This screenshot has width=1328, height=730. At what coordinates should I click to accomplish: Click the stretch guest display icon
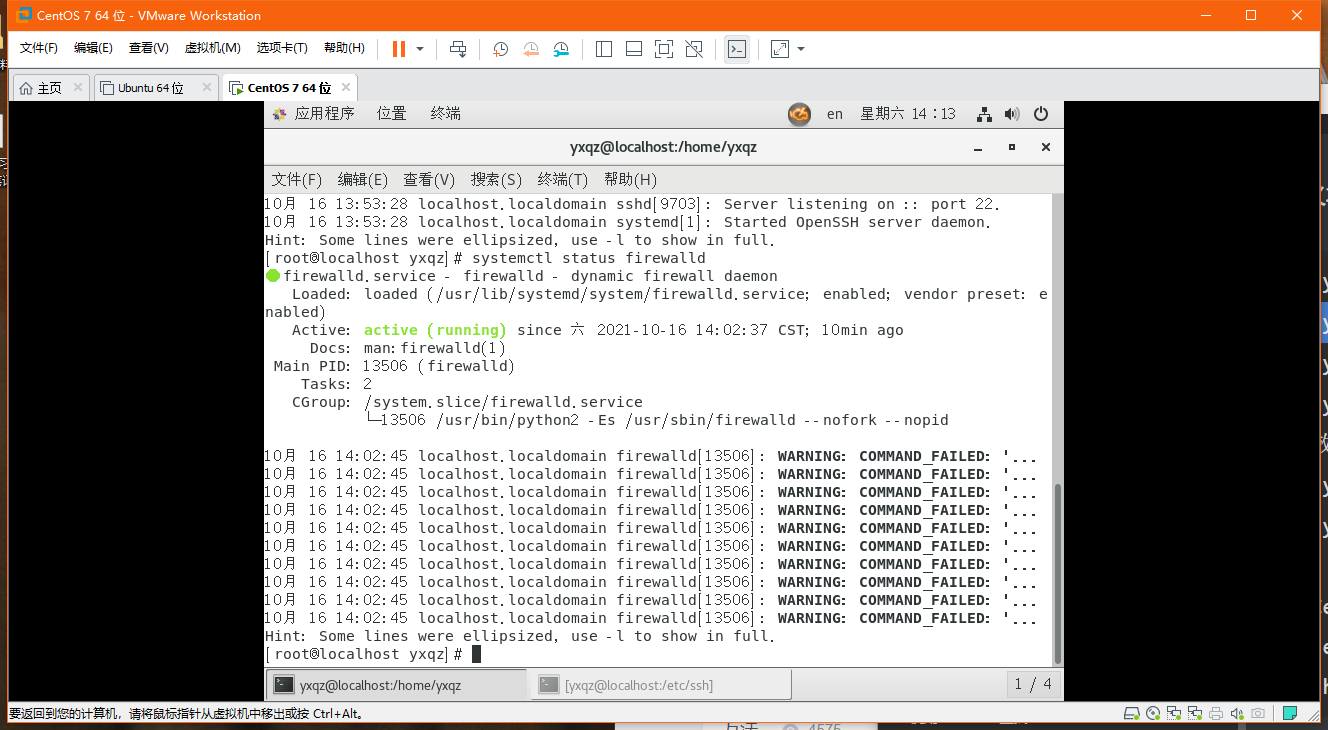click(x=780, y=49)
